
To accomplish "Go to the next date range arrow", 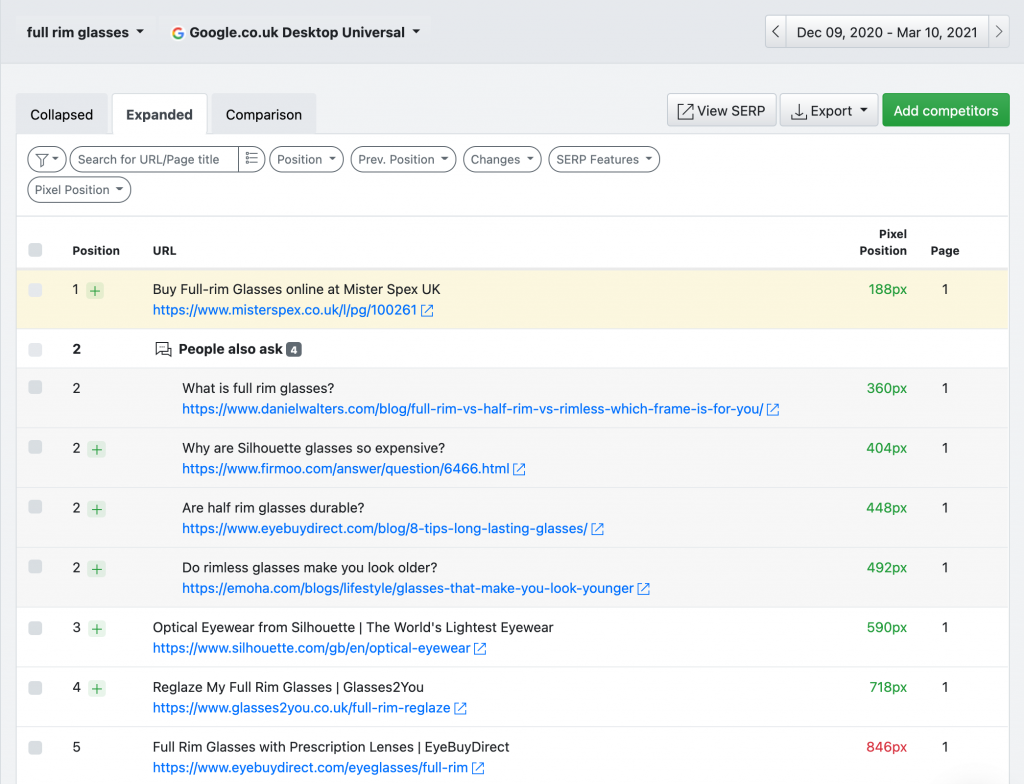I will pyautogui.click(x=999, y=32).
